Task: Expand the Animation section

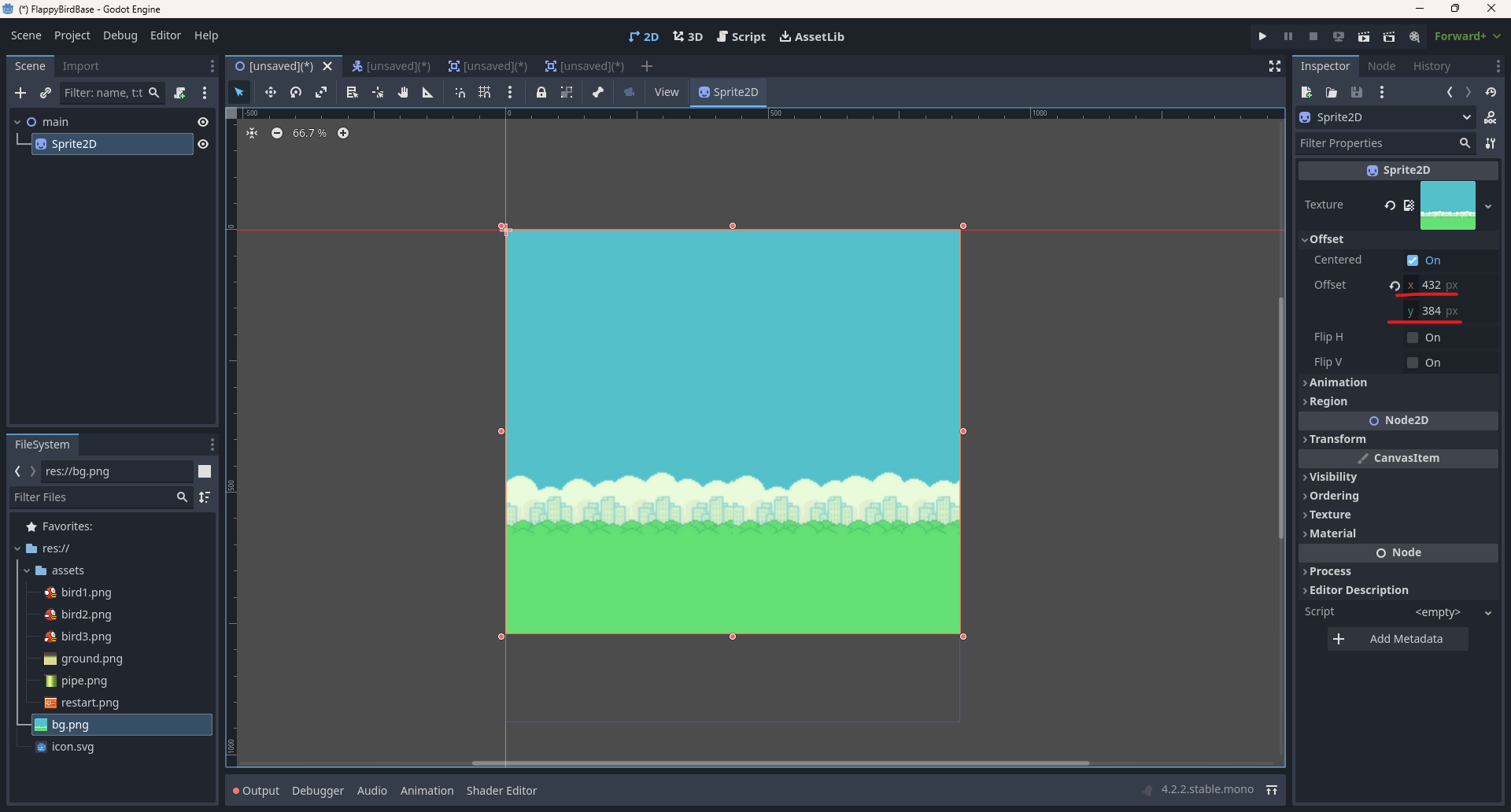Action: [x=1337, y=382]
